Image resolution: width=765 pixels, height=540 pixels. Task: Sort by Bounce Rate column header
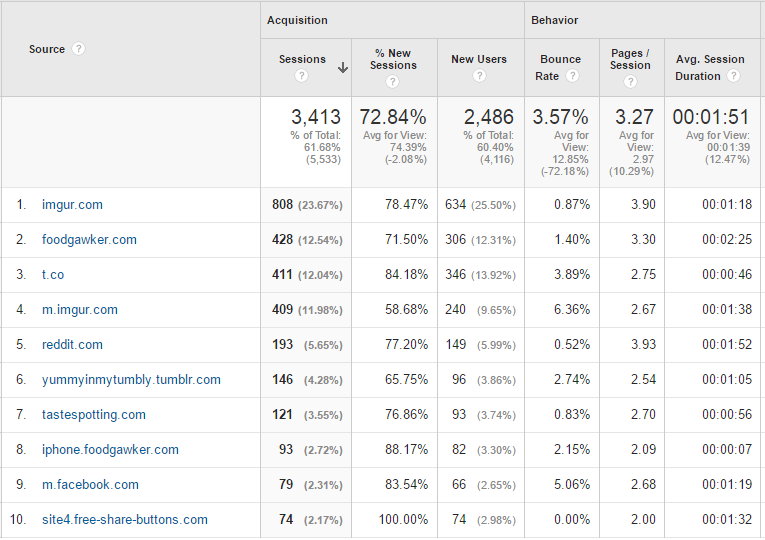tap(560, 67)
